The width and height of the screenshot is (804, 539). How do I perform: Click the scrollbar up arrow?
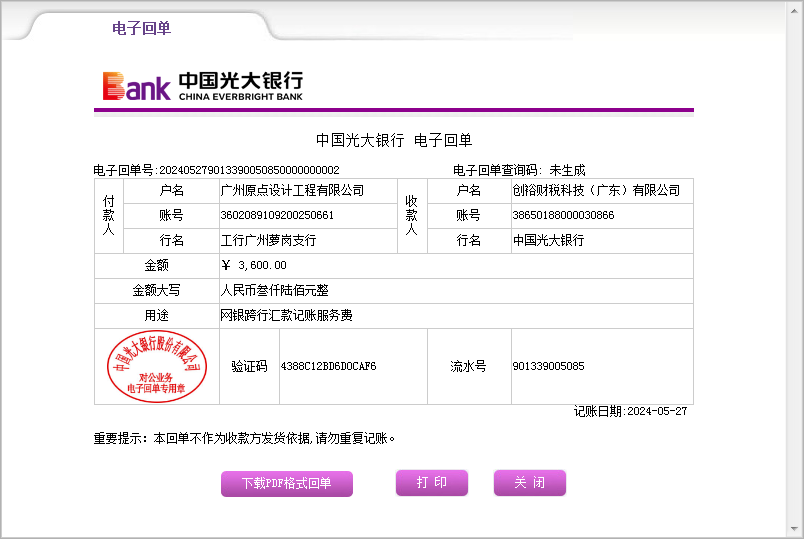(794, 10)
